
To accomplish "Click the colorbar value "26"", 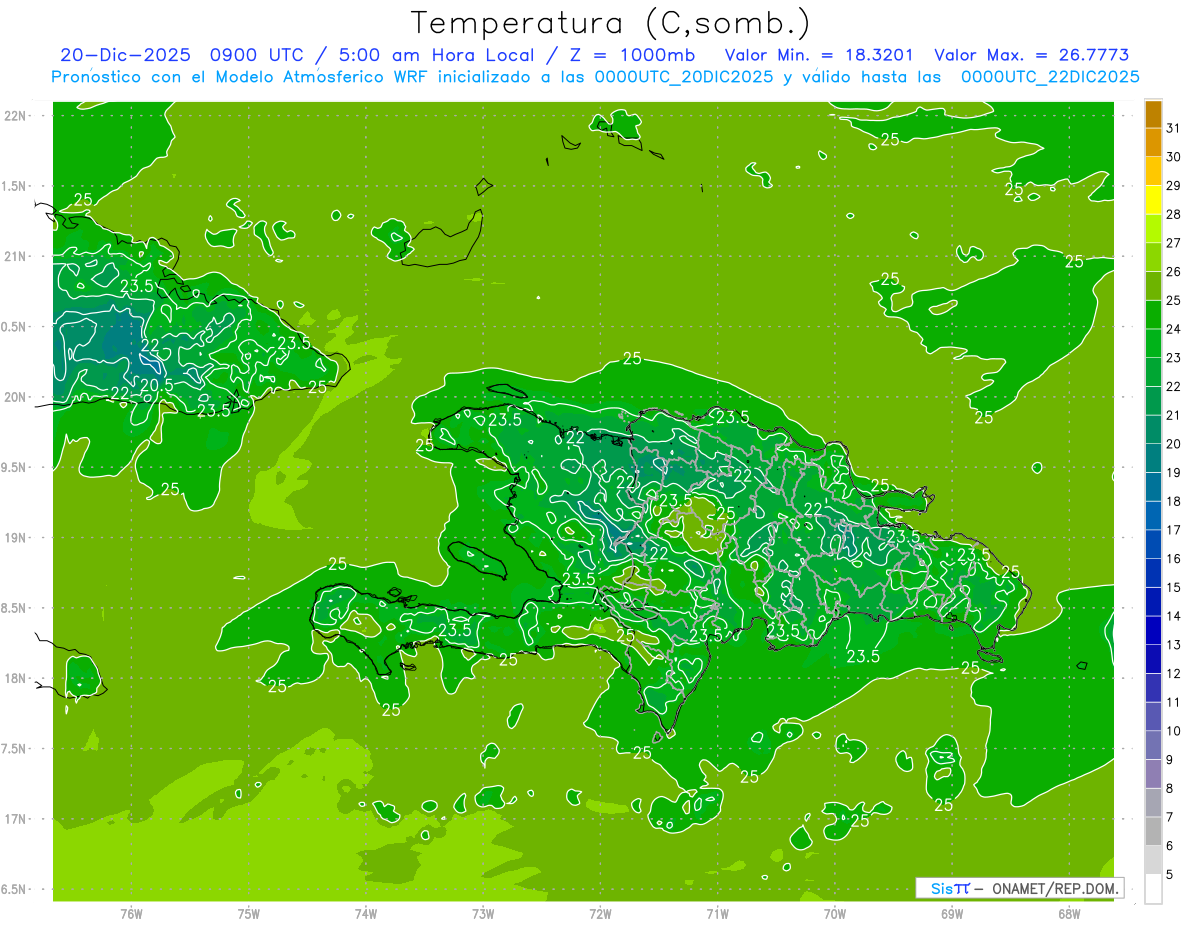I will click(x=1173, y=272).
